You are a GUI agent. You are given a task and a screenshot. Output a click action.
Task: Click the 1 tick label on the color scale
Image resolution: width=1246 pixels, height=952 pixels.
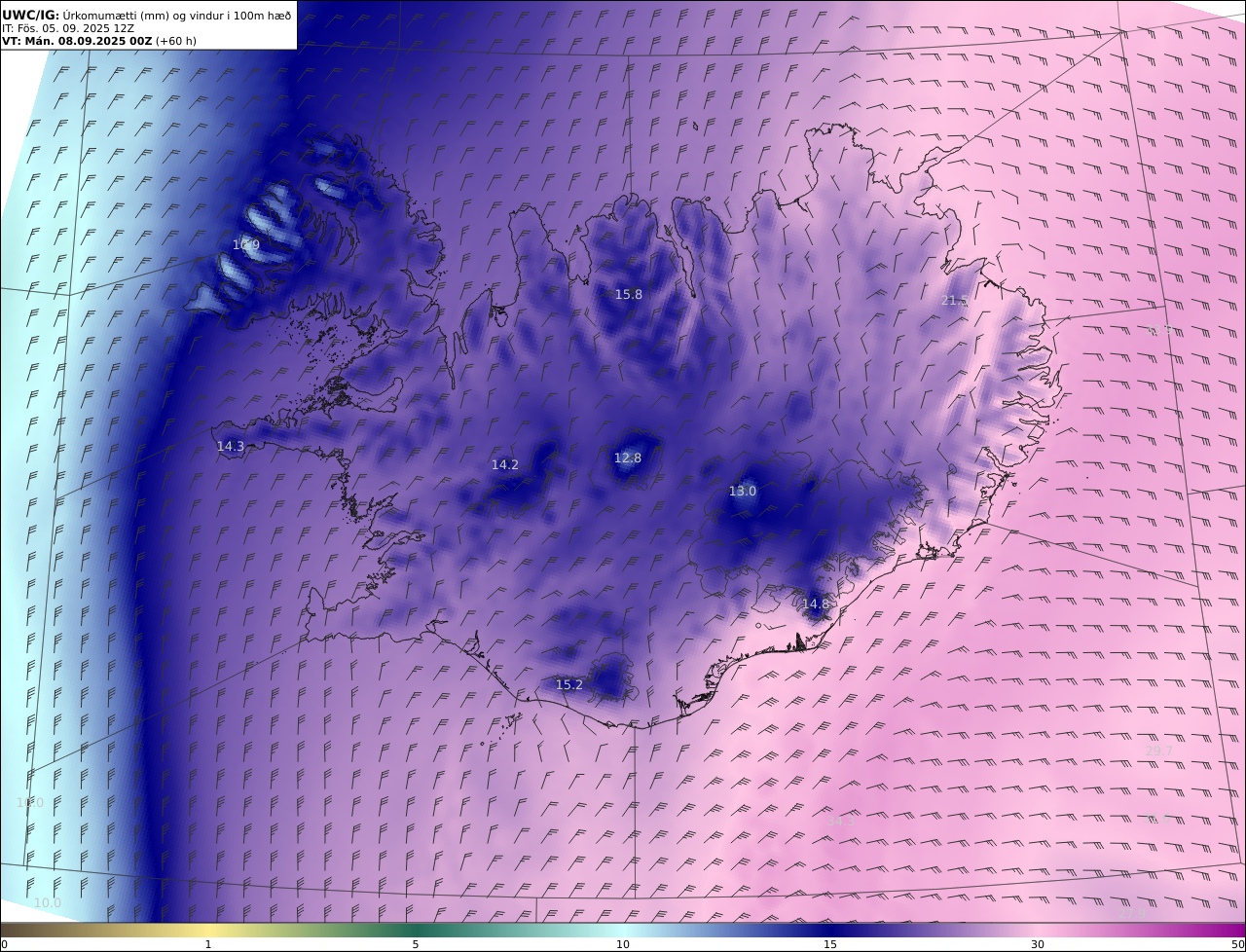(208, 944)
